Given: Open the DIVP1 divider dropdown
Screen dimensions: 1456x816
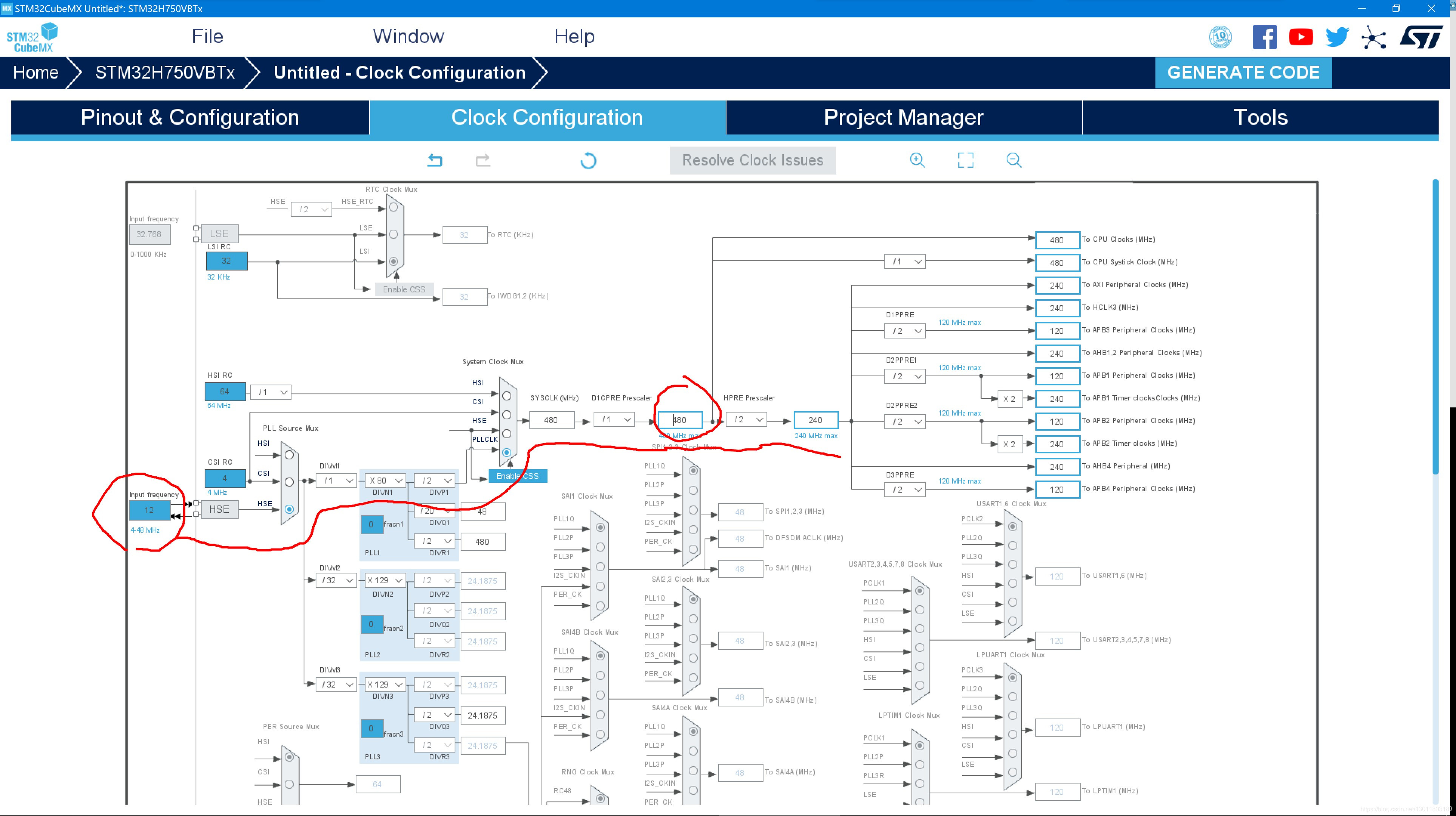Looking at the screenshot, I should pyautogui.click(x=435, y=481).
